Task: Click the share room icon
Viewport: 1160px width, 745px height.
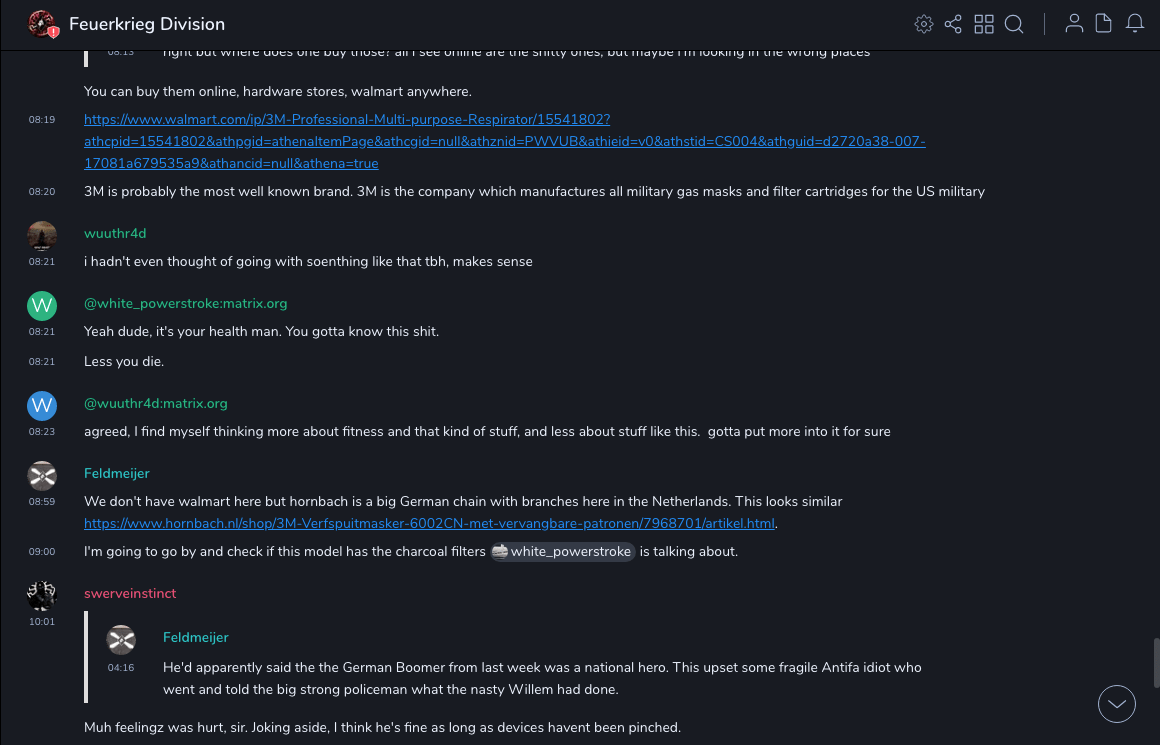Action: [x=953, y=24]
